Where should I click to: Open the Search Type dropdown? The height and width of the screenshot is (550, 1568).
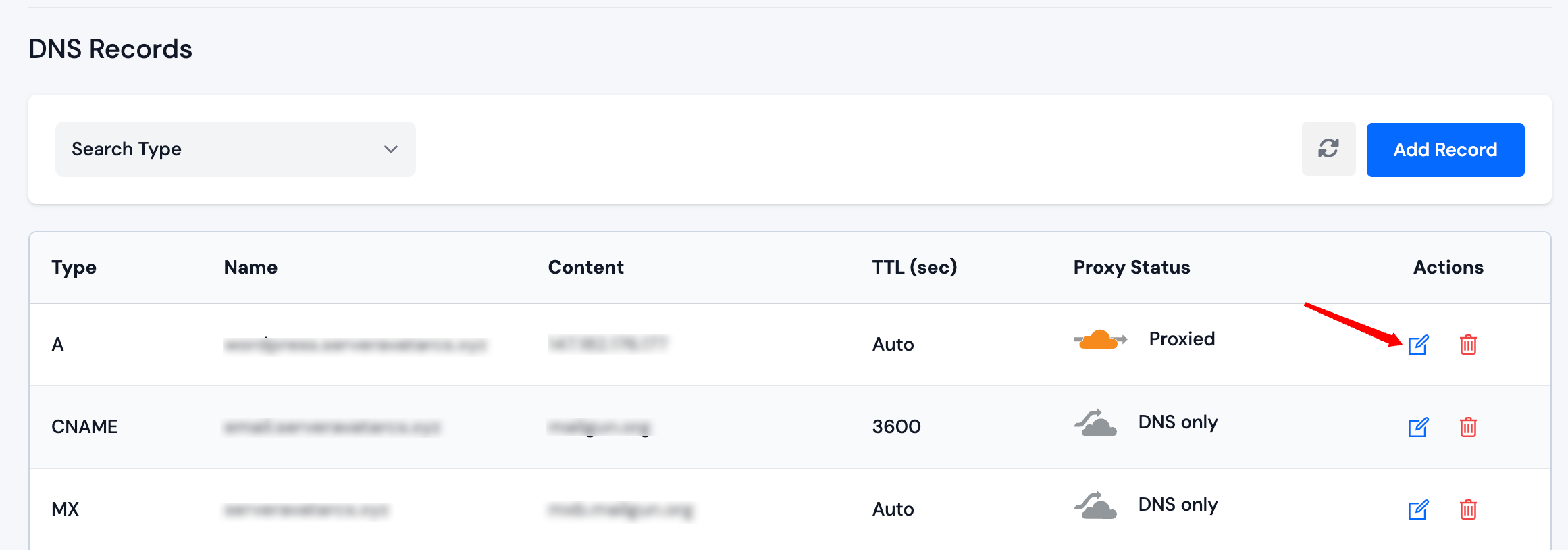[235, 149]
